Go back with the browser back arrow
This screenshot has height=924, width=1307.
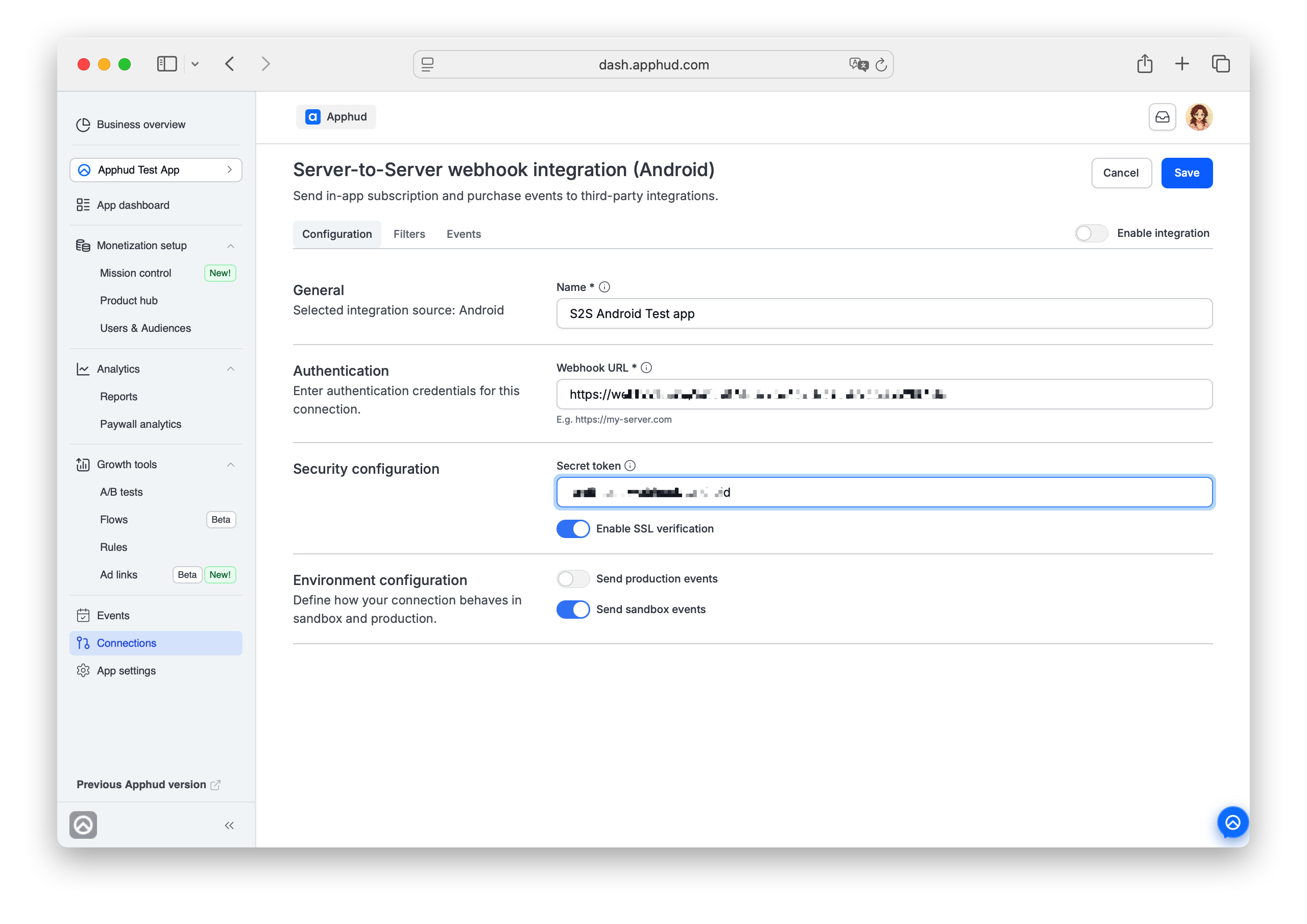(230, 64)
